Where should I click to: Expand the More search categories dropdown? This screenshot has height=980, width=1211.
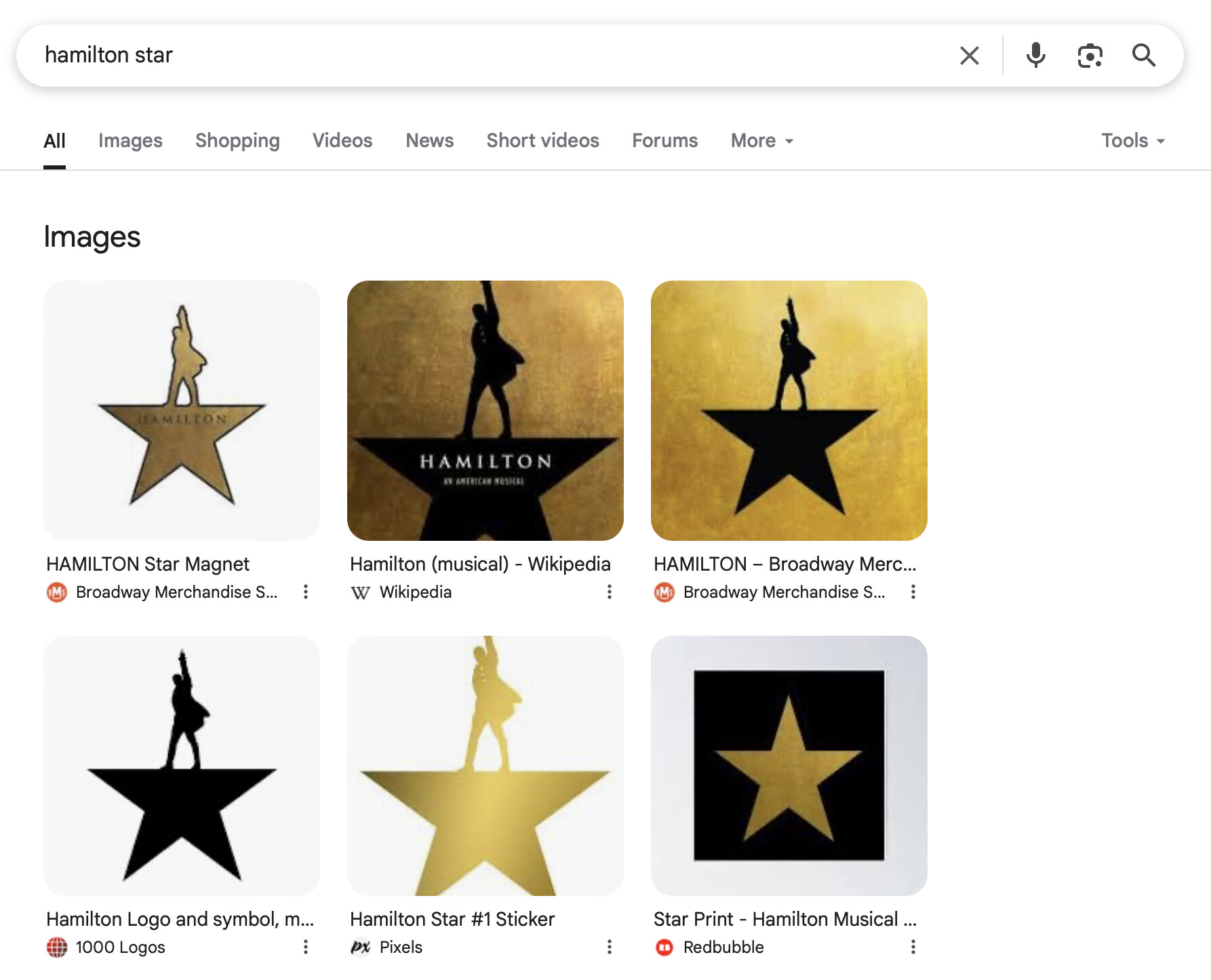(x=762, y=140)
